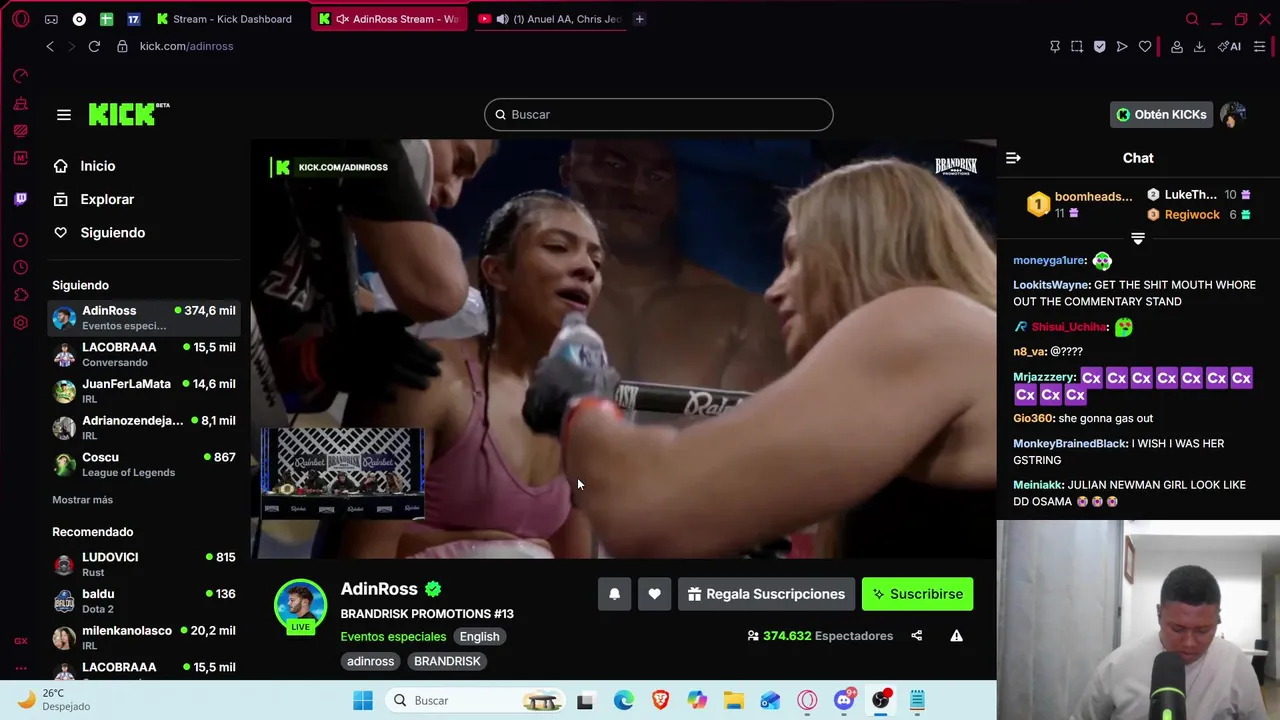Open the user profile avatar menu
Viewport: 1280px width, 720px height.
(1233, 115)
